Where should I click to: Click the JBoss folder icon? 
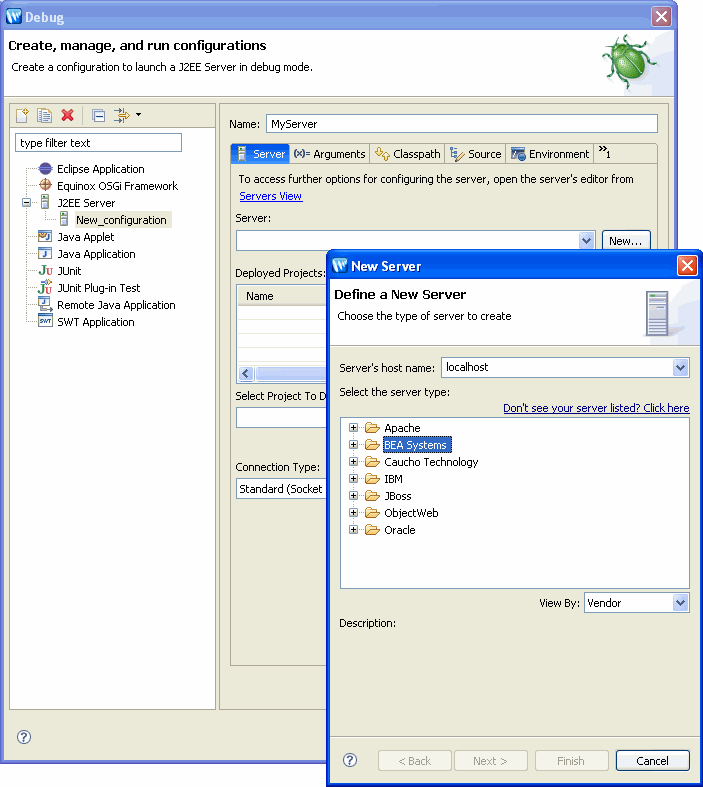pyautogui.click(x=372, y=496)
